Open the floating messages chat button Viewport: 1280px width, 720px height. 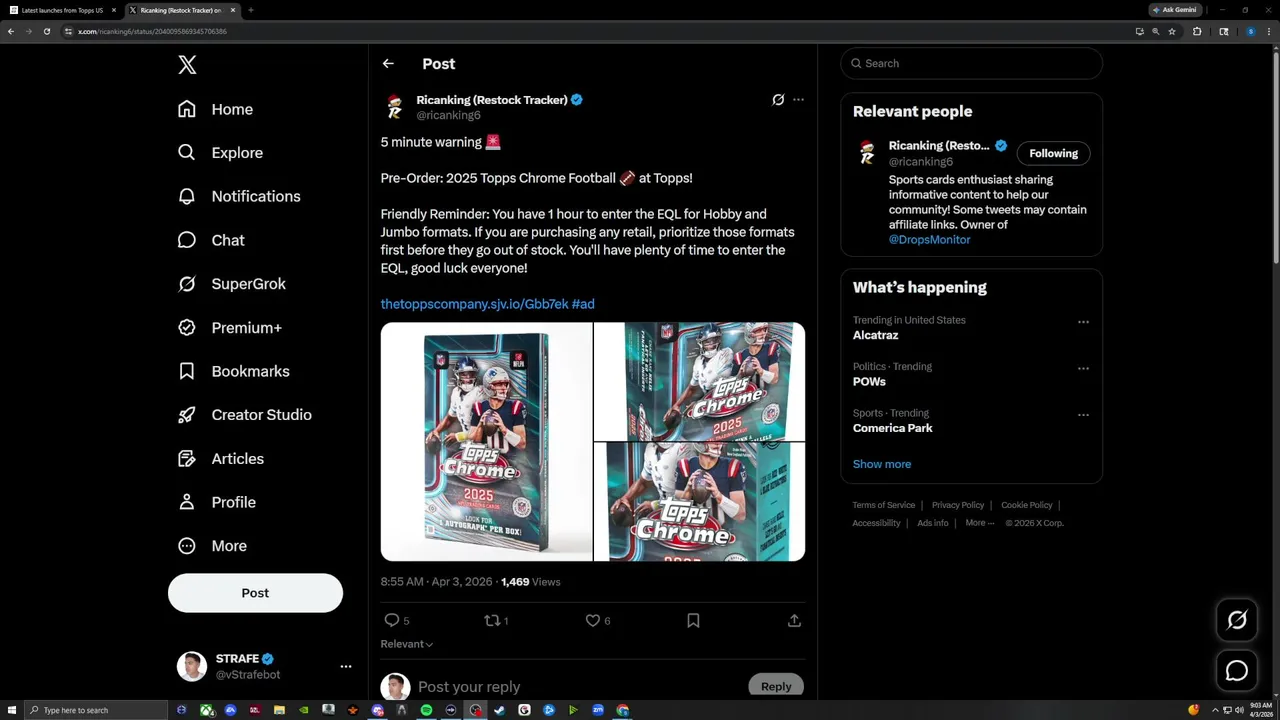coord(1237,671)
